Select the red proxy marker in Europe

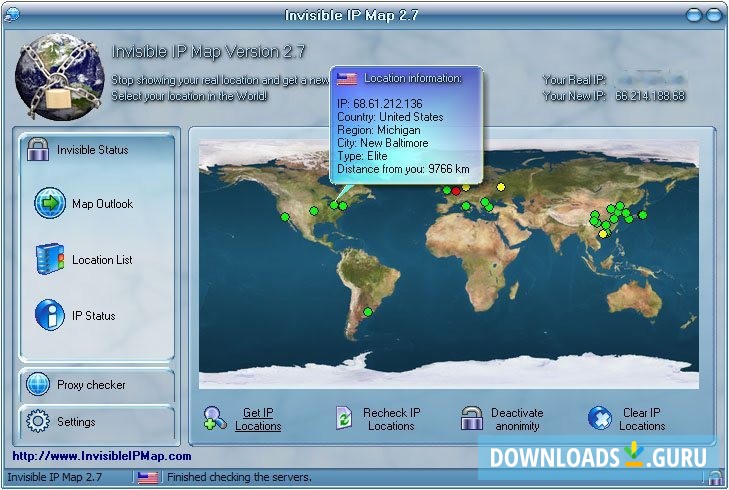point(456,191)
